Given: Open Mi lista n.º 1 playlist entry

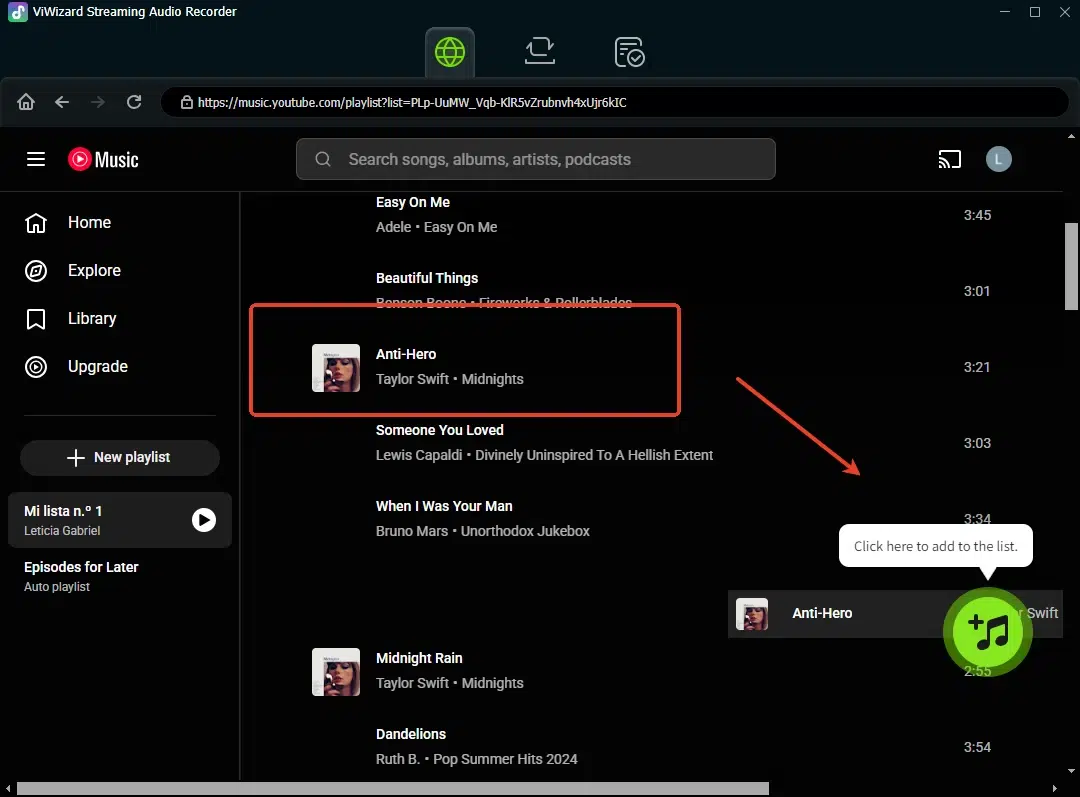Looking at the screenshot, I should (120, 520).
